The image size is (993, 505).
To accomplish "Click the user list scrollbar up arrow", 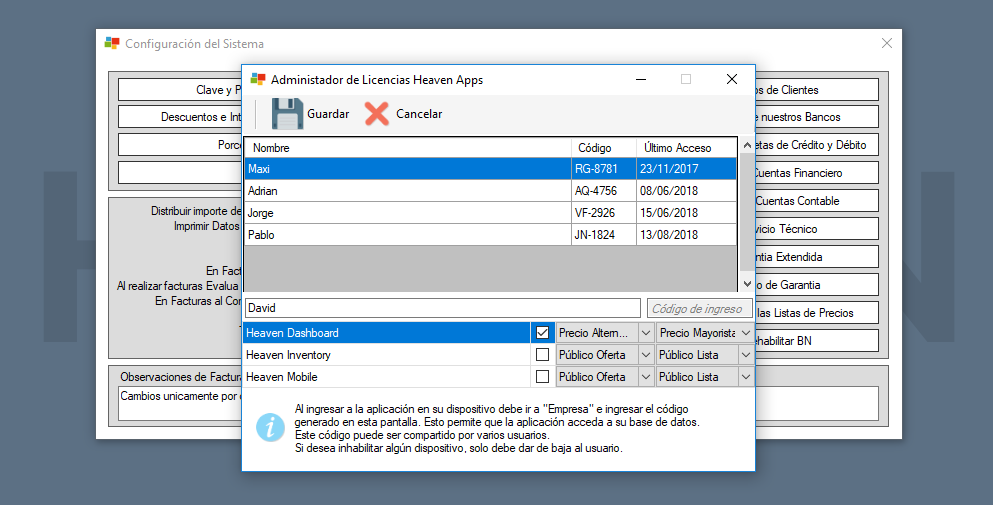I will (x=747, y=145).
